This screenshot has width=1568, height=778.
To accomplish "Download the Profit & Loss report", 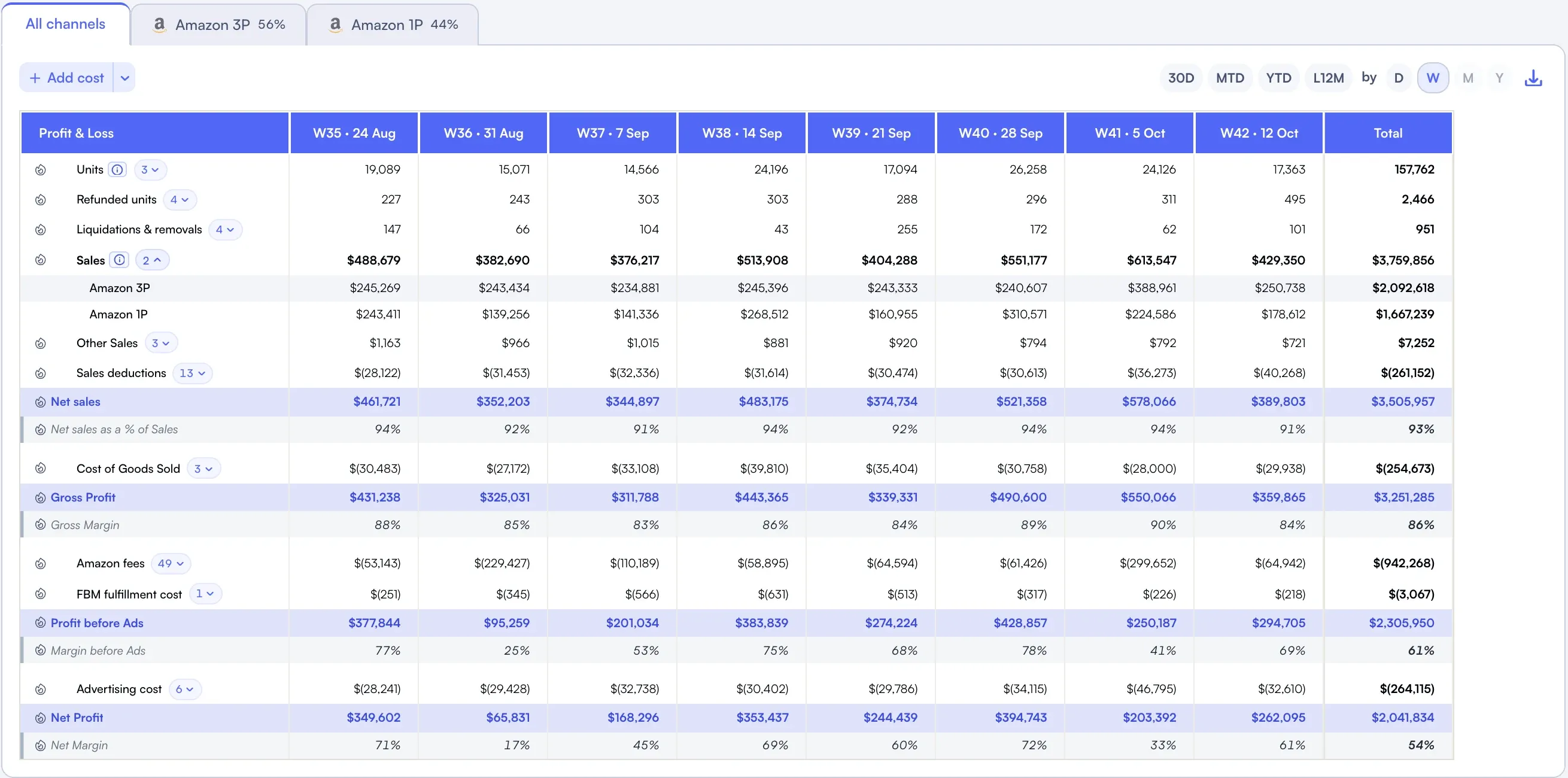I will pos(1533,78).
